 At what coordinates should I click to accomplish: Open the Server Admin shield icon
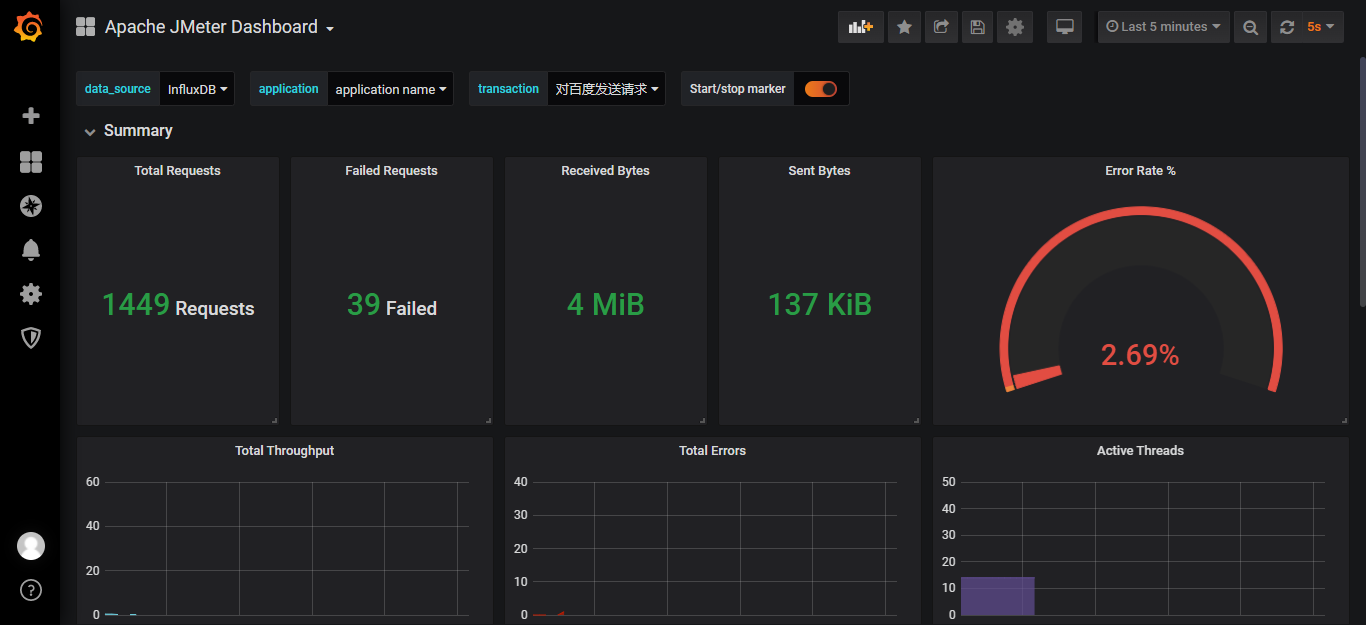coord(31,338)
